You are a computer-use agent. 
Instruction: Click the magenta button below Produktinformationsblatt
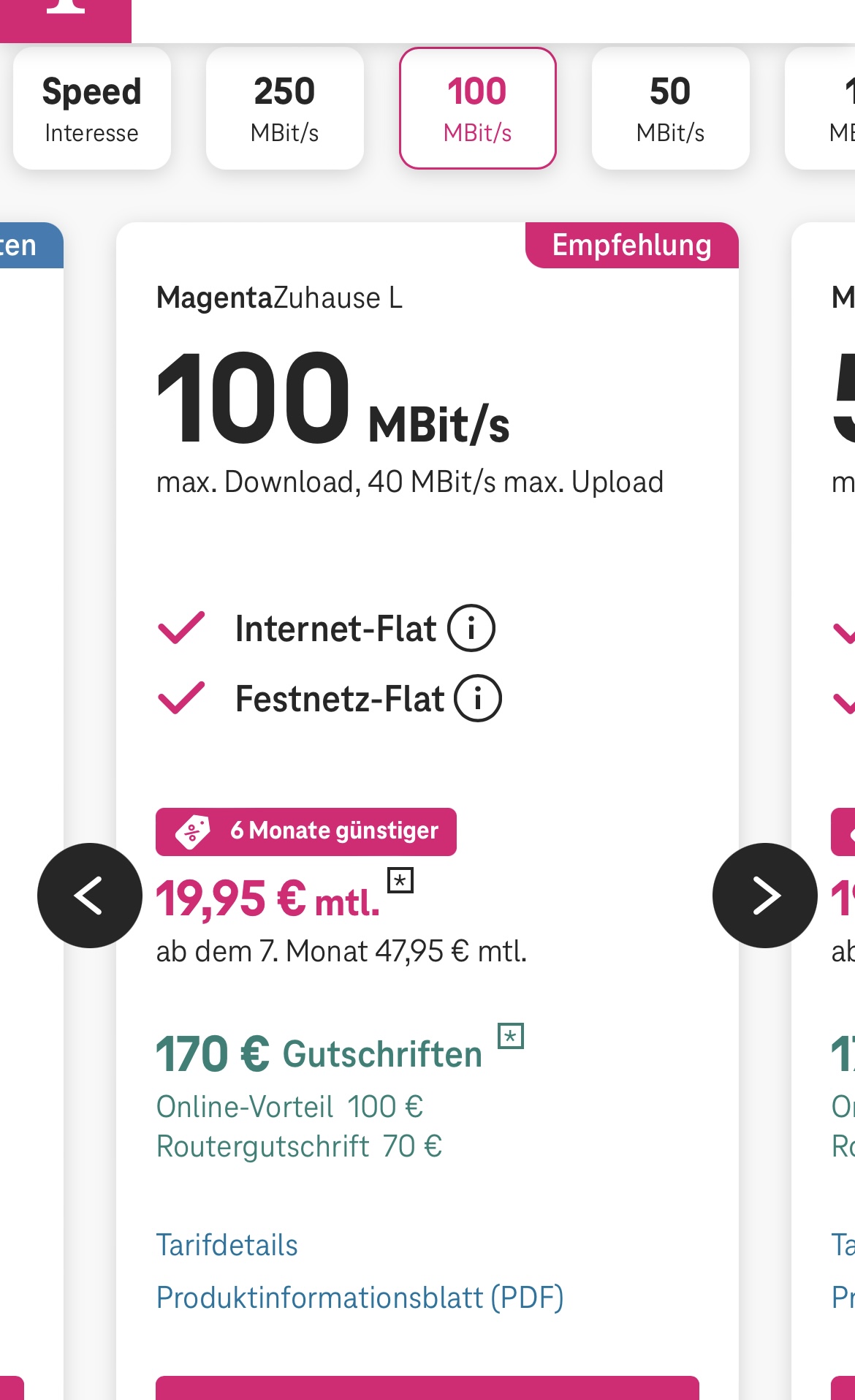pyautogui.click(x=427, y=1388)
